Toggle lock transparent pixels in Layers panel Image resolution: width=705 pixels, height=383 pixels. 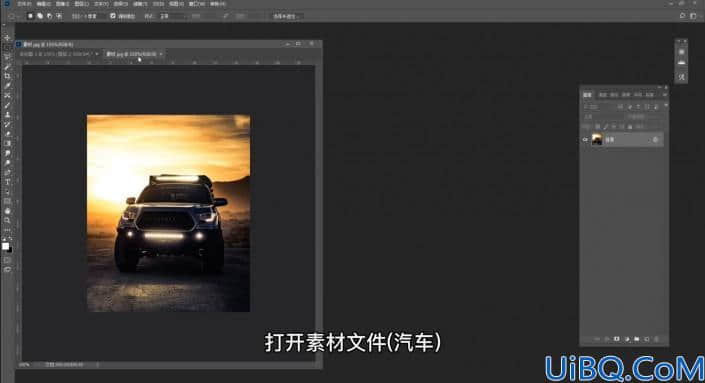coord(597,127)
